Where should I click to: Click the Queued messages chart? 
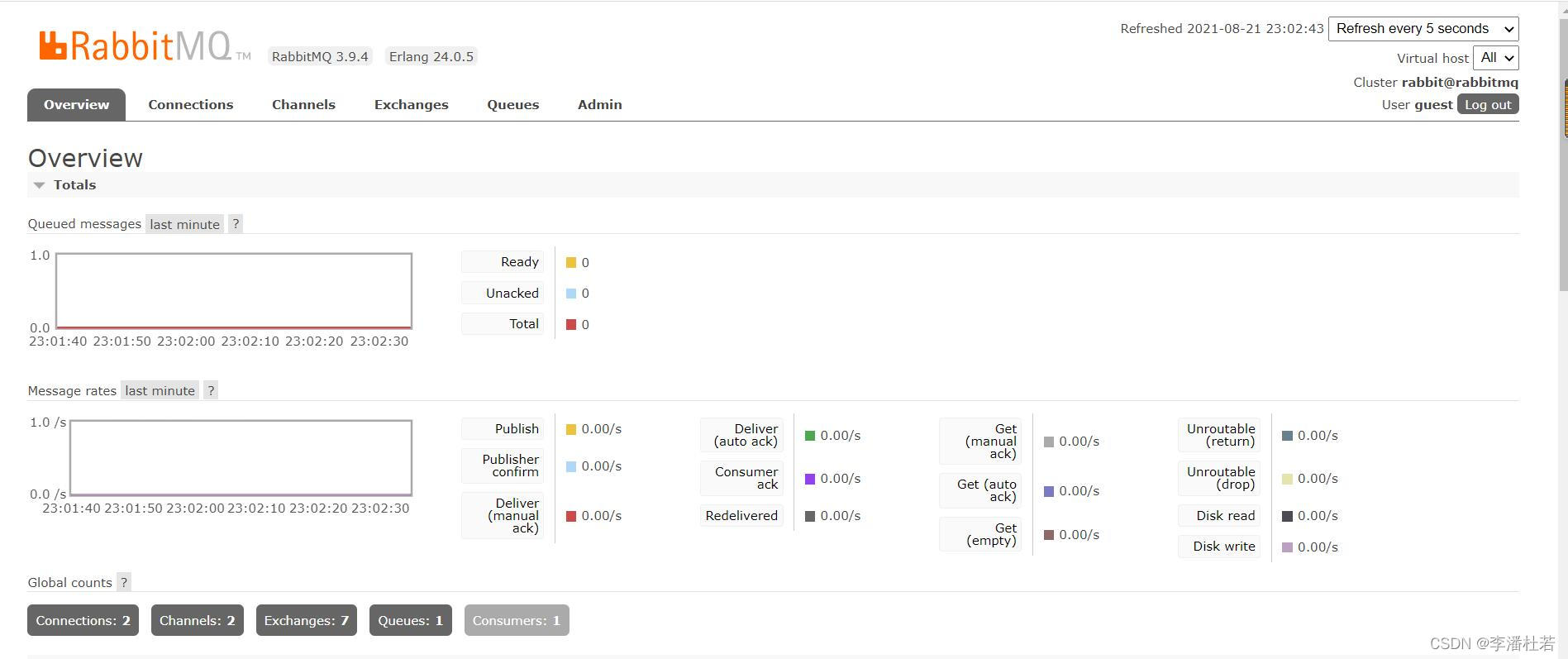point(234,291)
